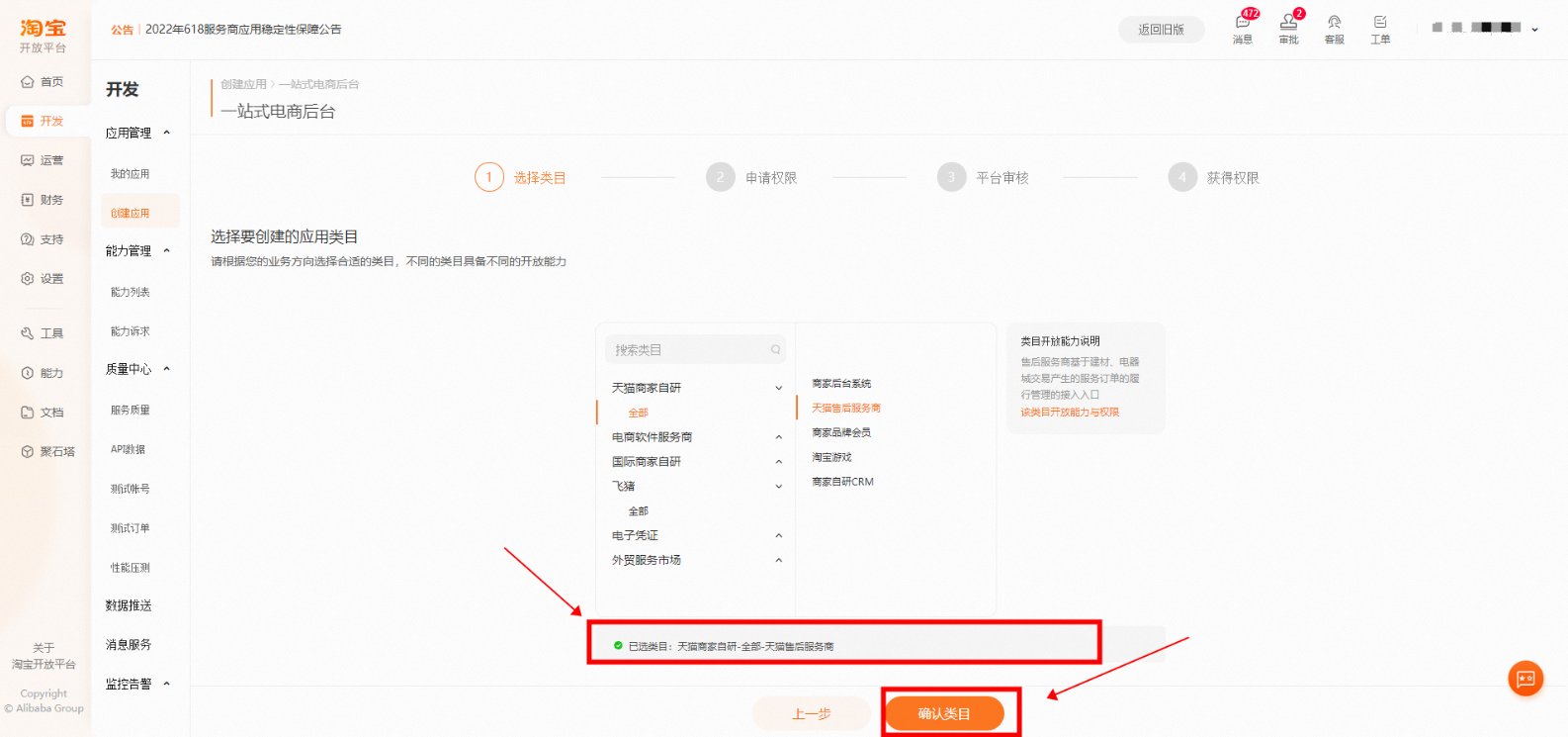Open 能力诉求 in the submenu

[131, 331]
